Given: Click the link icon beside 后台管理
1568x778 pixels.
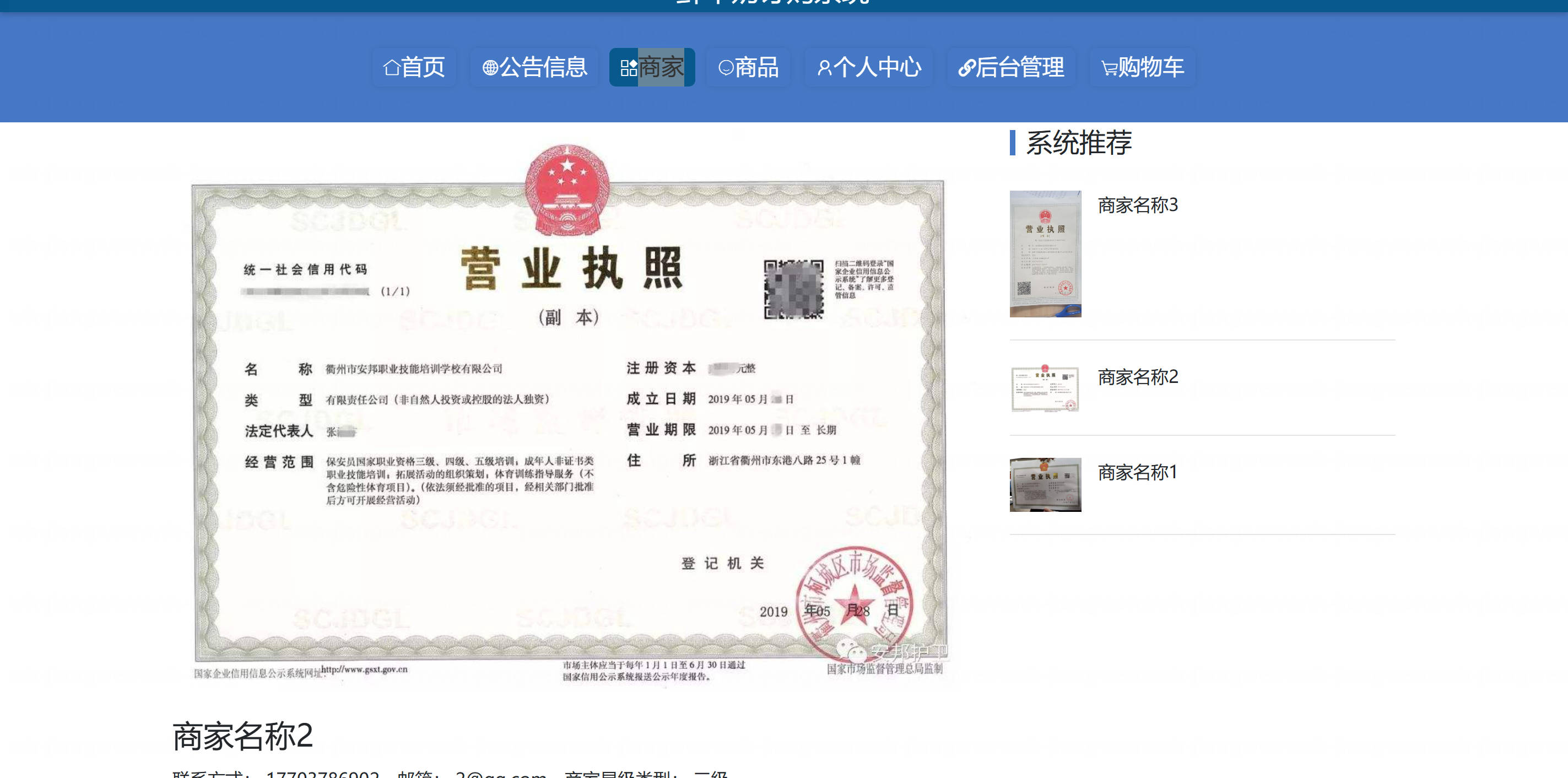Looking at the screenshot, I should (x=966, y=68).
